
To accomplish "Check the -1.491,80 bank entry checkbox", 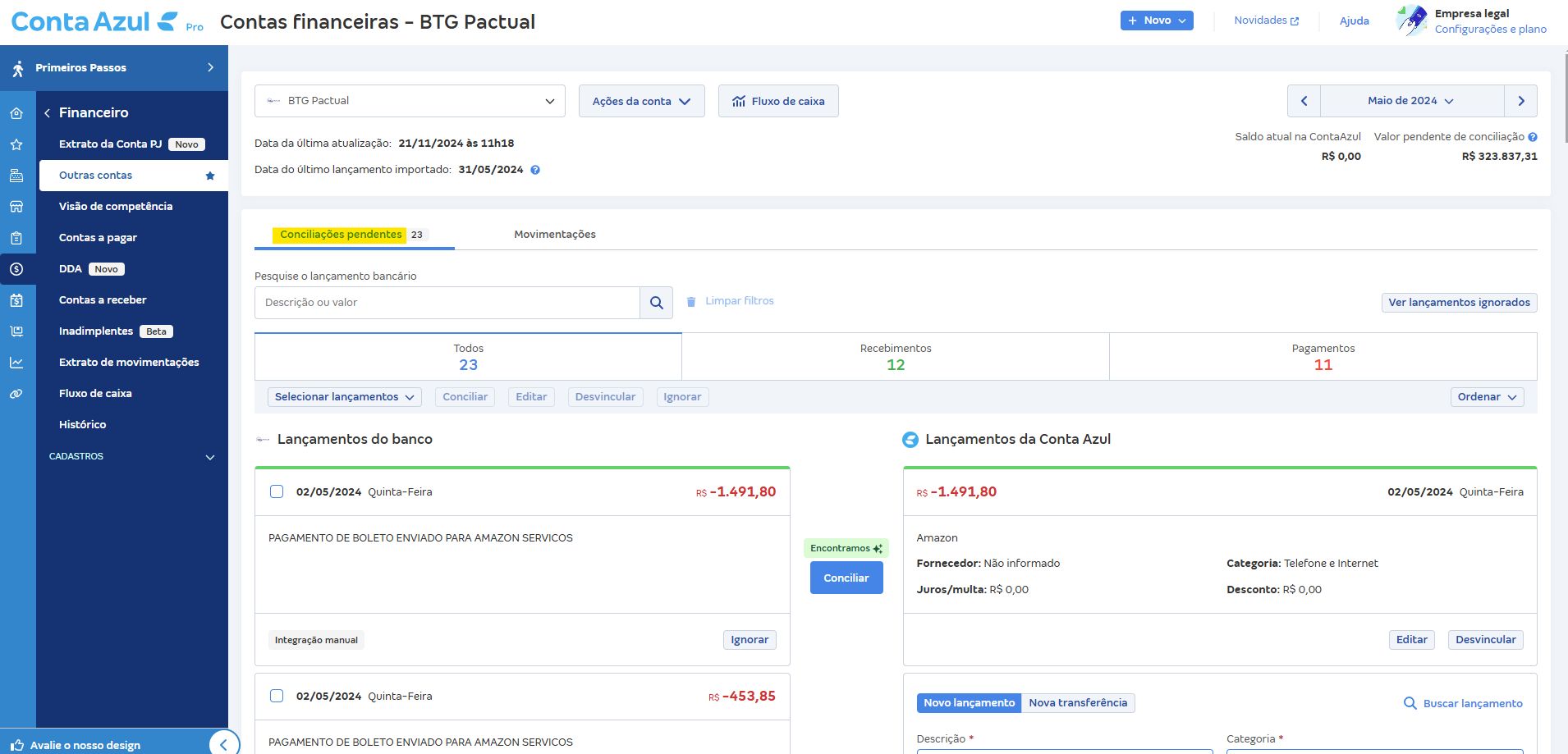I will [277, 491].
